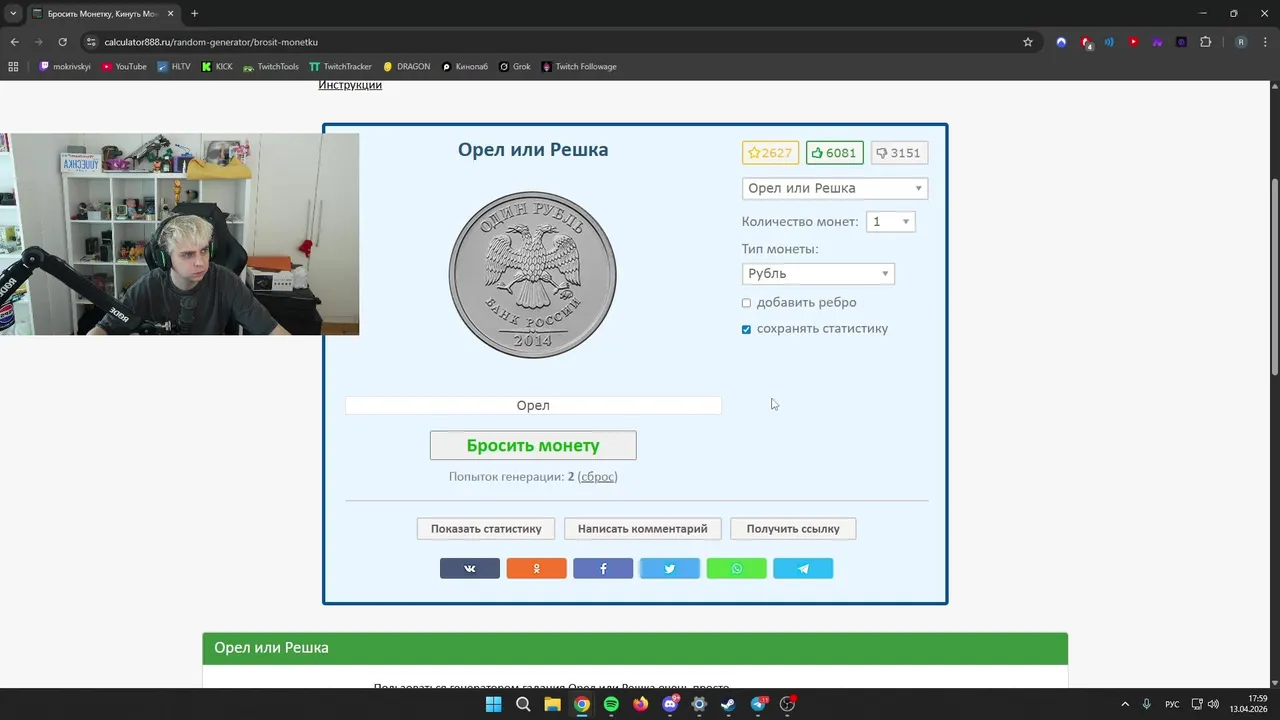Open the 'Количество монет' dropdown
Viewport: 1280px width, 720px height.
coord(890,222)
